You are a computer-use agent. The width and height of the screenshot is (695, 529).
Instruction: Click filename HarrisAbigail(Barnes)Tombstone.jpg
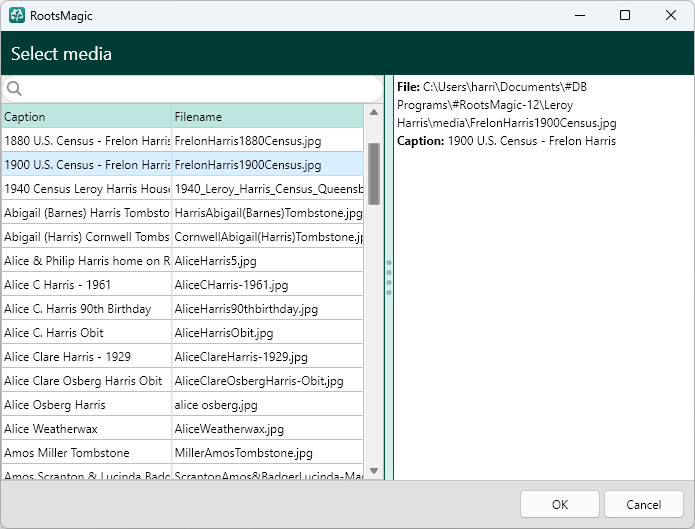point(269,213)
